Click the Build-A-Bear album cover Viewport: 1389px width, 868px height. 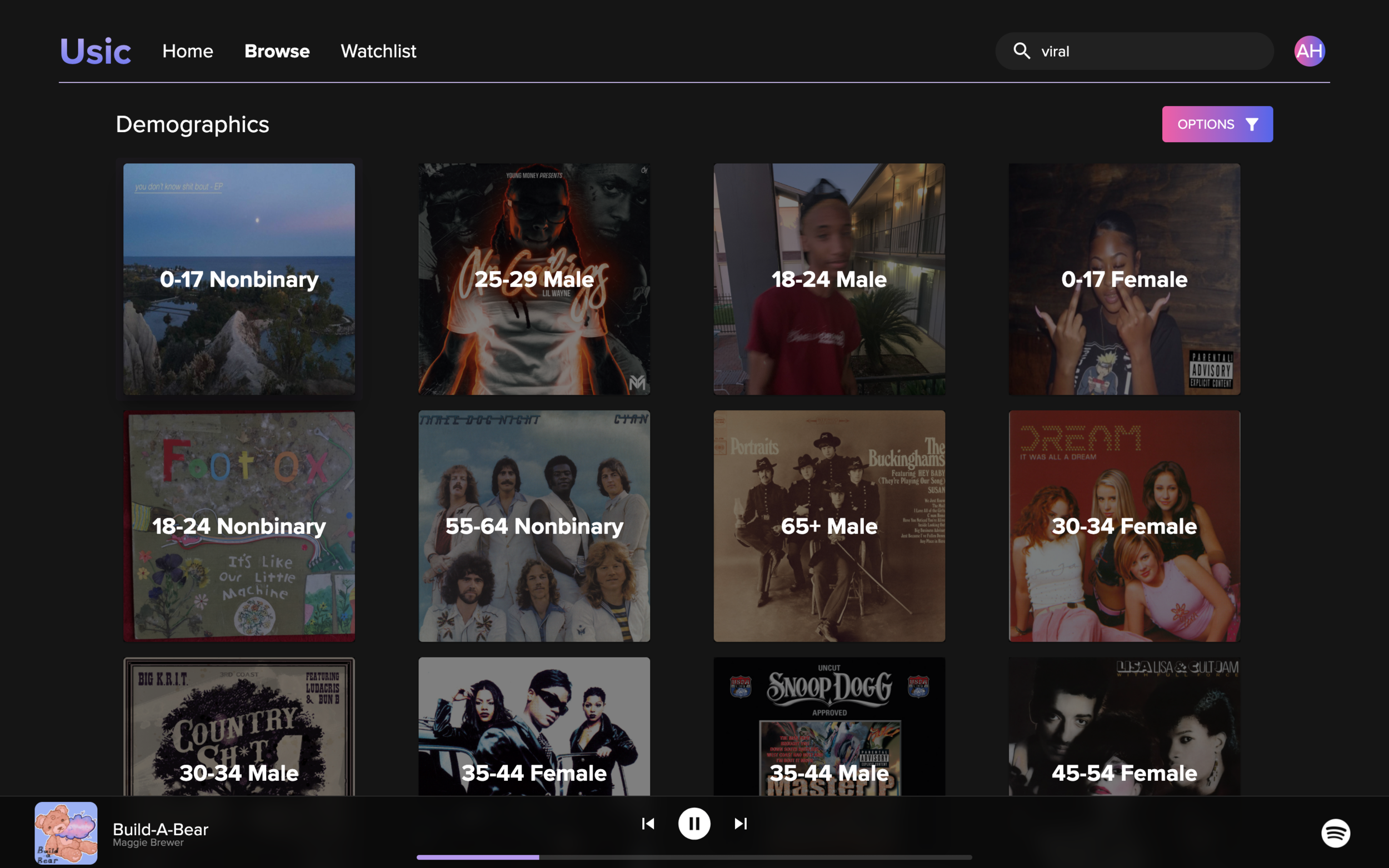[66, 832]
